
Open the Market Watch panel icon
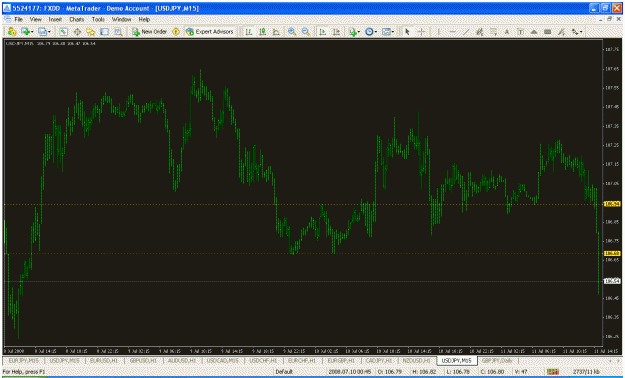[x=63, y=32]
